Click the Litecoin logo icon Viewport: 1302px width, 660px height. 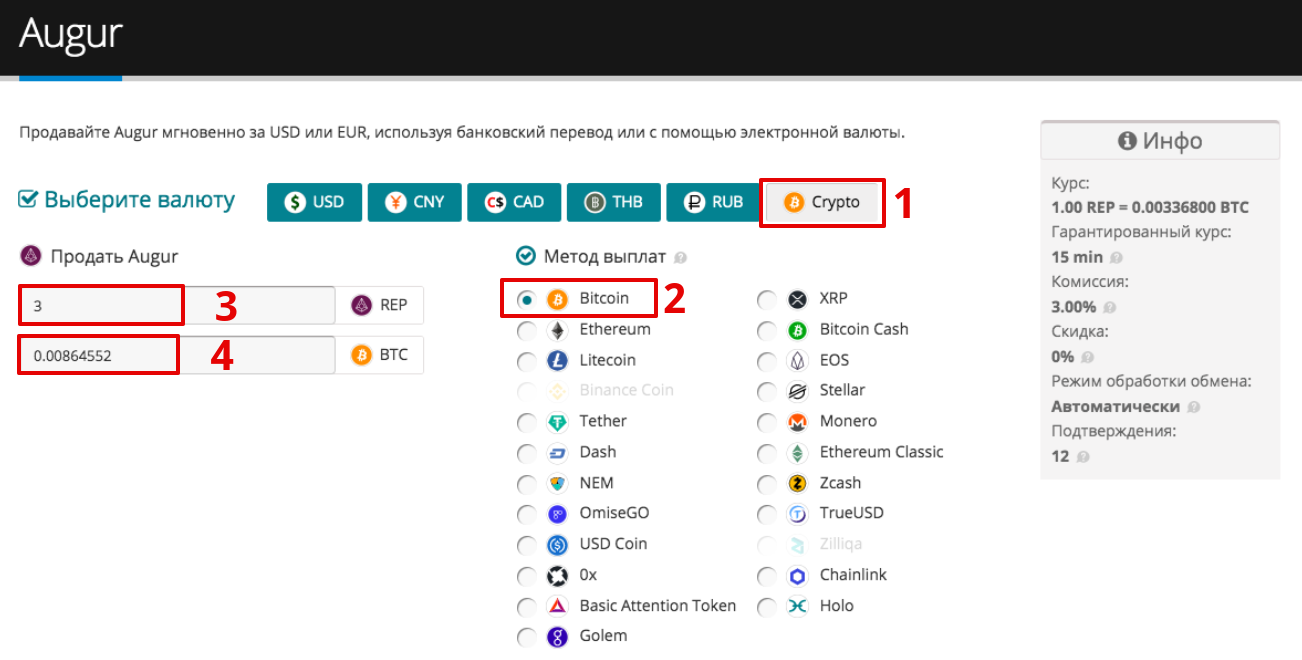click(x=557, y=361)
